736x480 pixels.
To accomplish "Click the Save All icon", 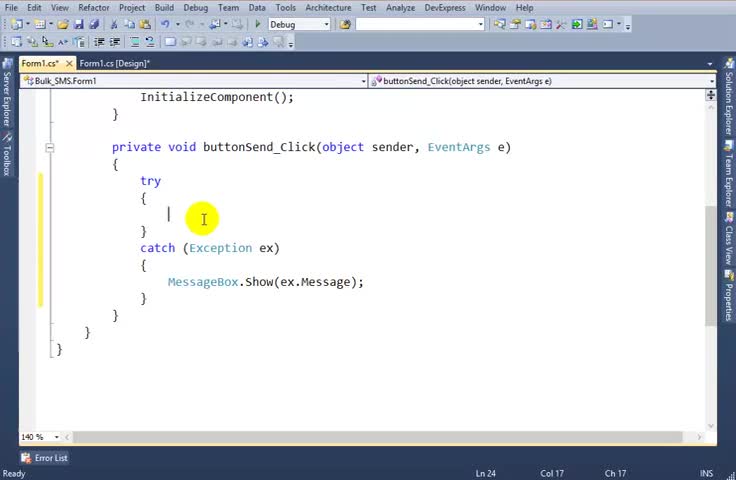I will [x=94, y=24].
